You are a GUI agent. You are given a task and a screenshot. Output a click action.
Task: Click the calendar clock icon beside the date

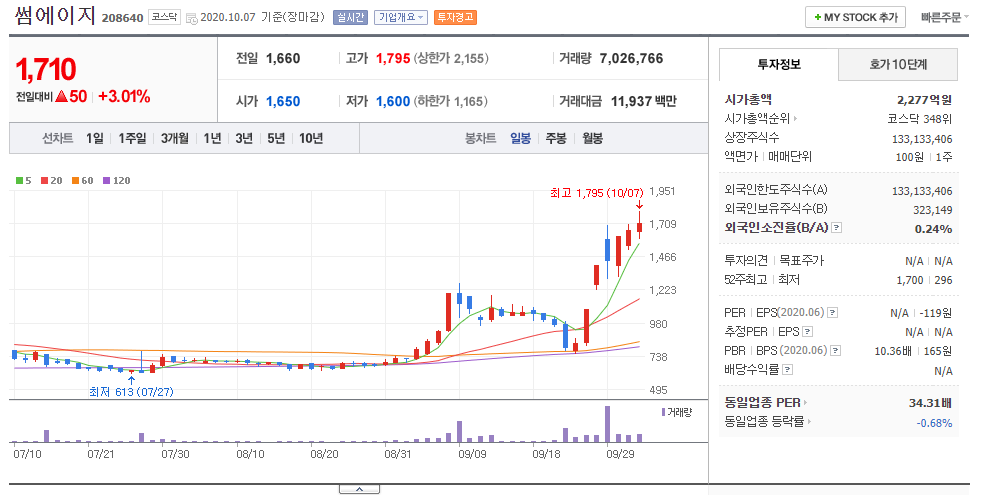(192, 18)
